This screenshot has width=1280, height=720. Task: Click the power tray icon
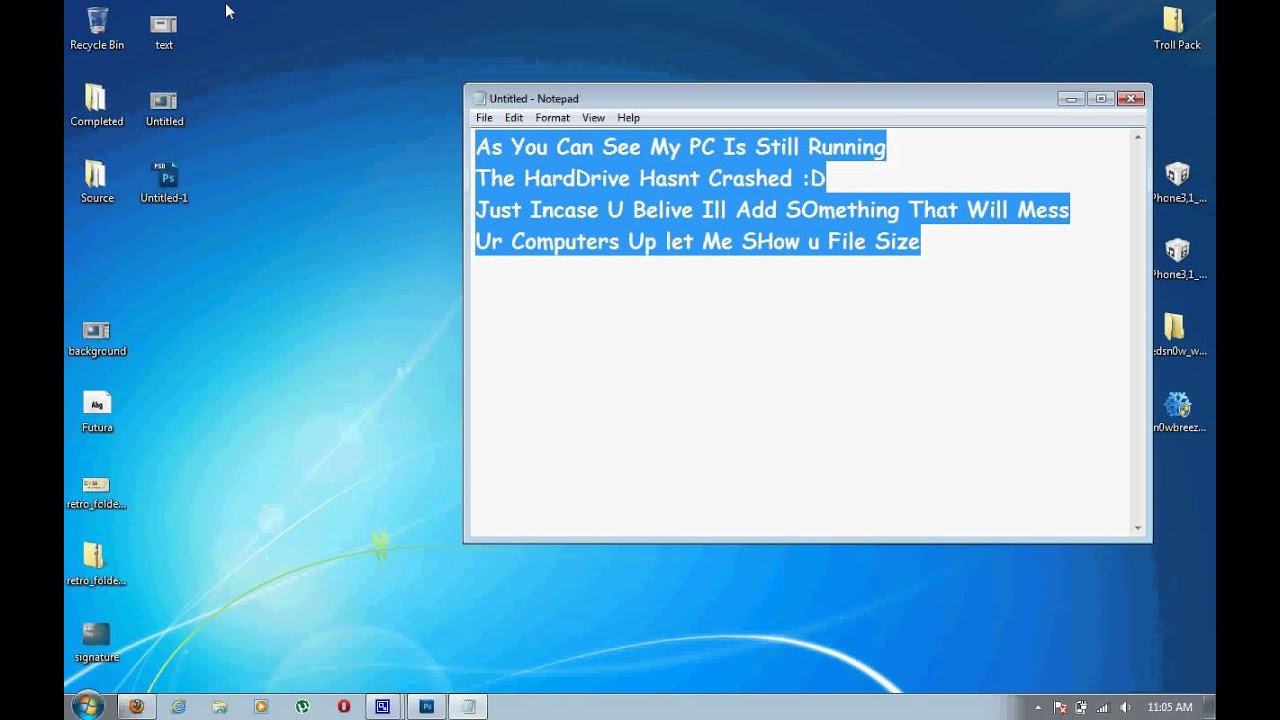coord(1081,707)
